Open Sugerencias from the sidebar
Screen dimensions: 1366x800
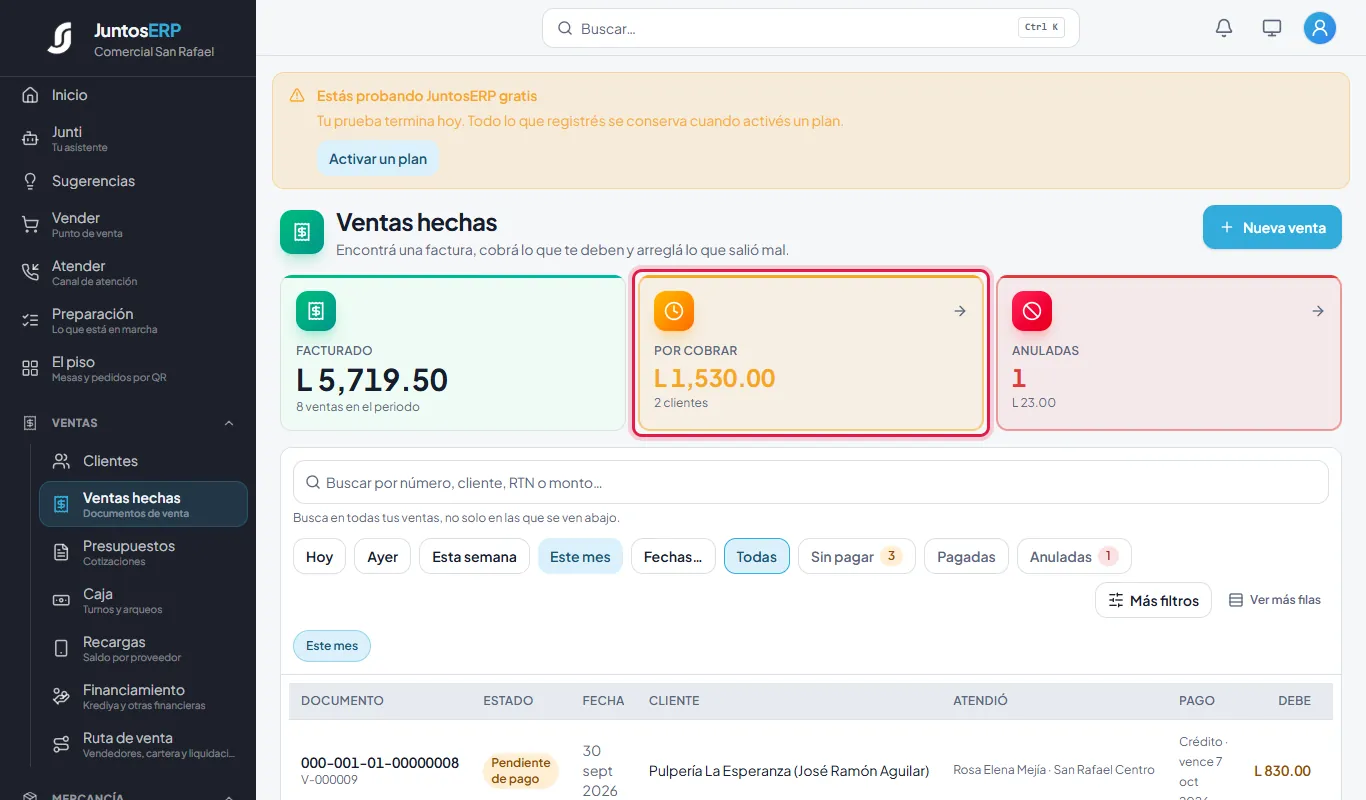click(x=128, y=181)
